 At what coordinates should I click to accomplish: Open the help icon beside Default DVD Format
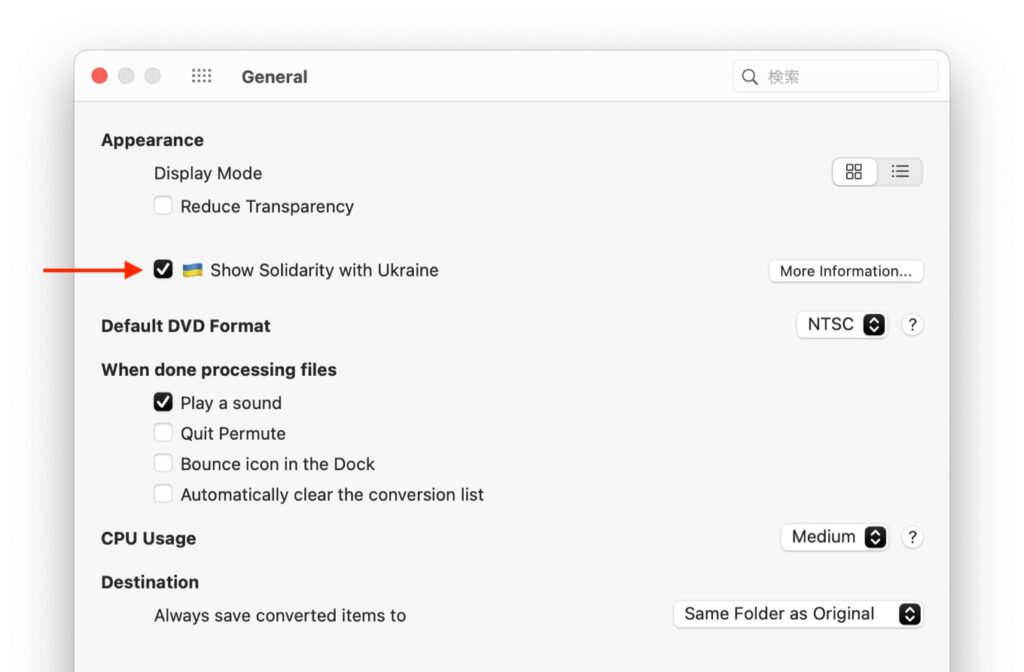pos(912,325)
